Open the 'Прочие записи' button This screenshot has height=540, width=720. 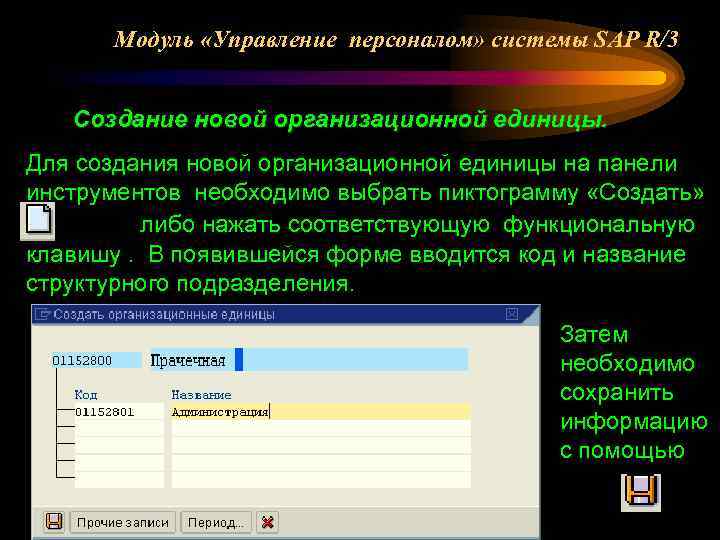[123, 523]
